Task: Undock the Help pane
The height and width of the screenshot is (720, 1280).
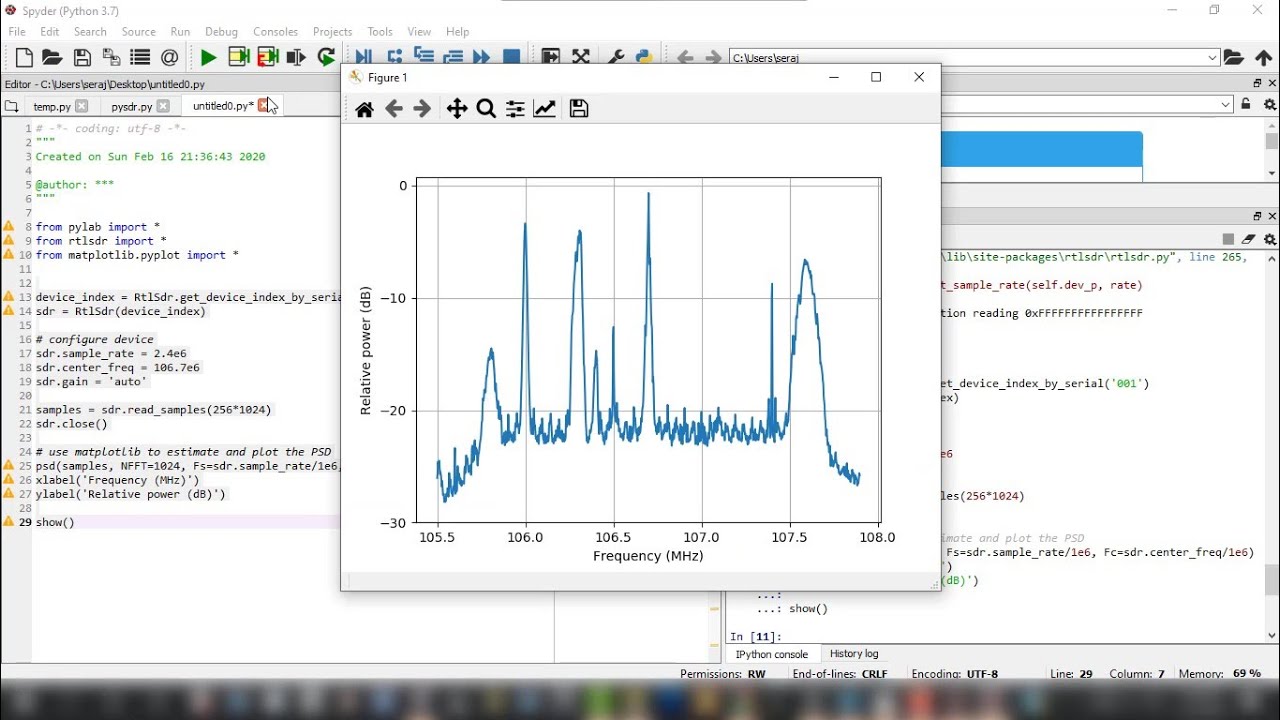Action: tap(1258, 84)
